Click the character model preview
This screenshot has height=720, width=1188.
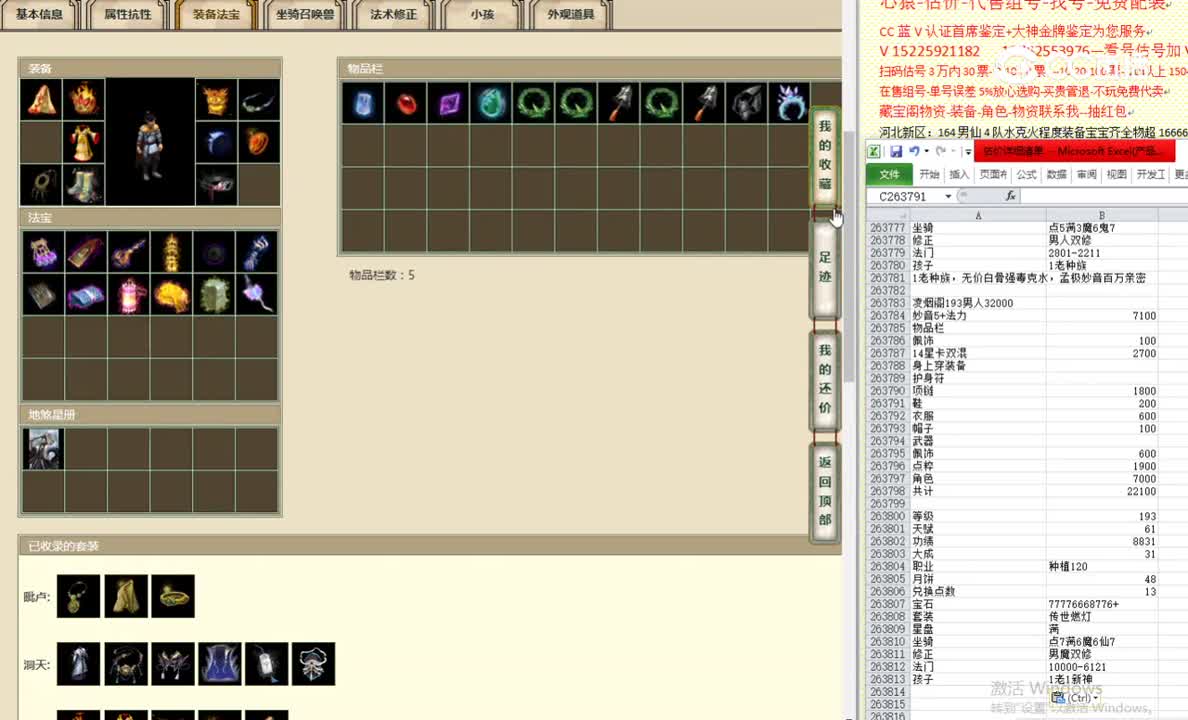coord(150,142)
